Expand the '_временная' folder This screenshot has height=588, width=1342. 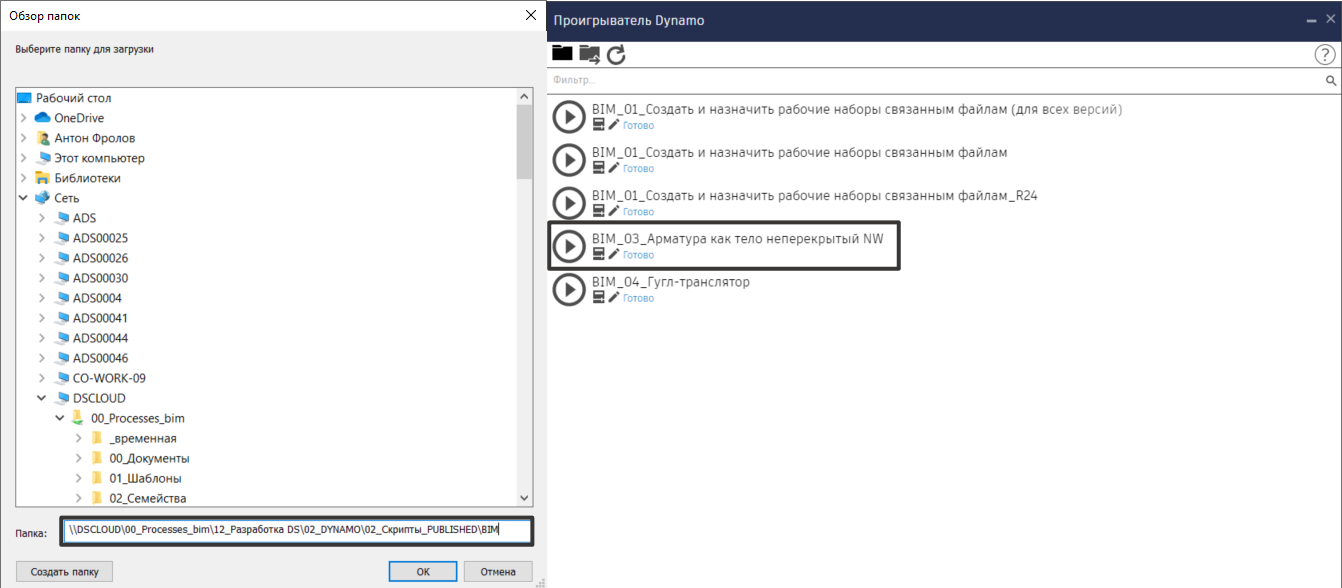(79, 438)
